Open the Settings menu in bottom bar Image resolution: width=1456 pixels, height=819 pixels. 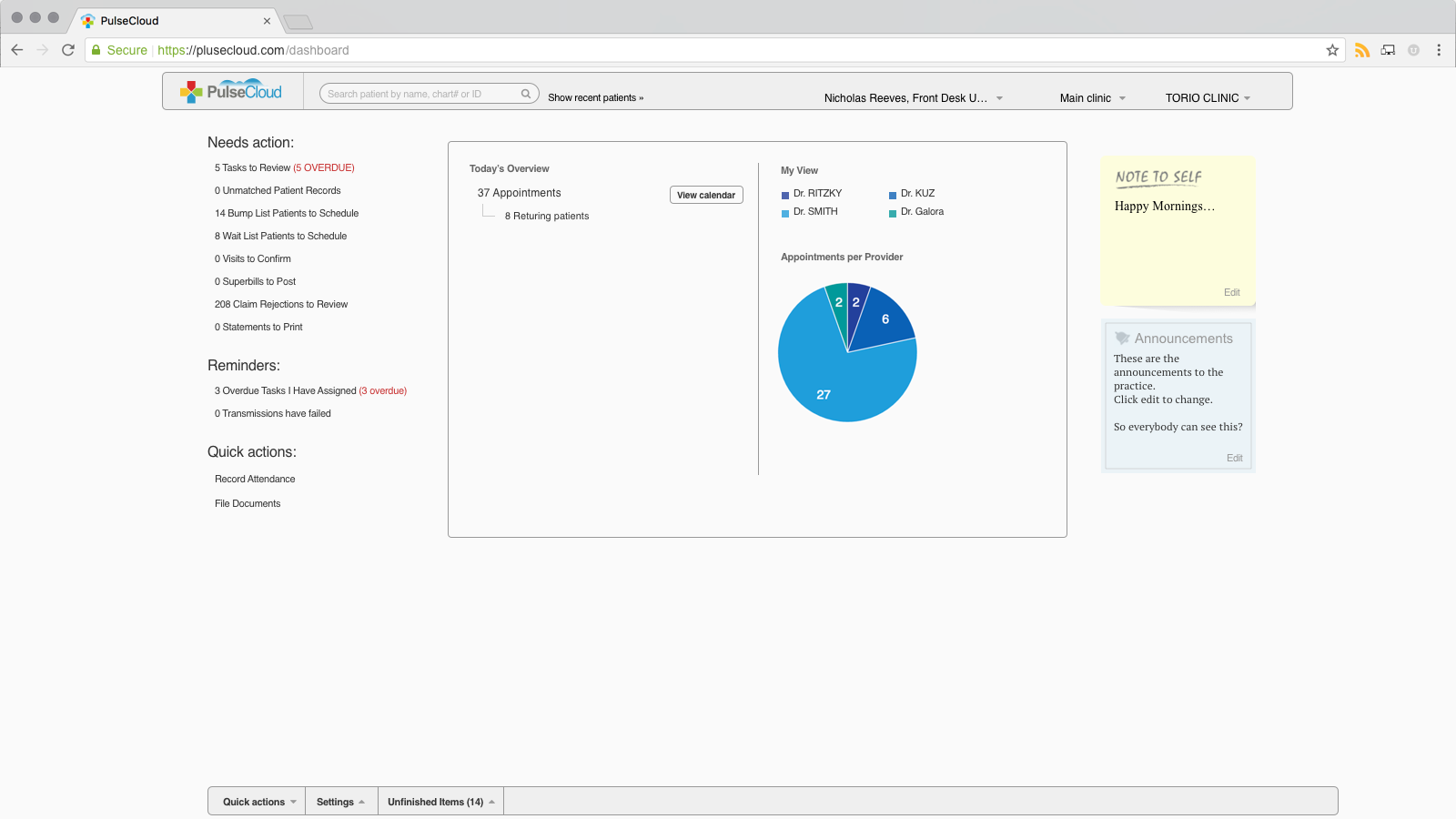pyautogui.click(x=340, y=802)
